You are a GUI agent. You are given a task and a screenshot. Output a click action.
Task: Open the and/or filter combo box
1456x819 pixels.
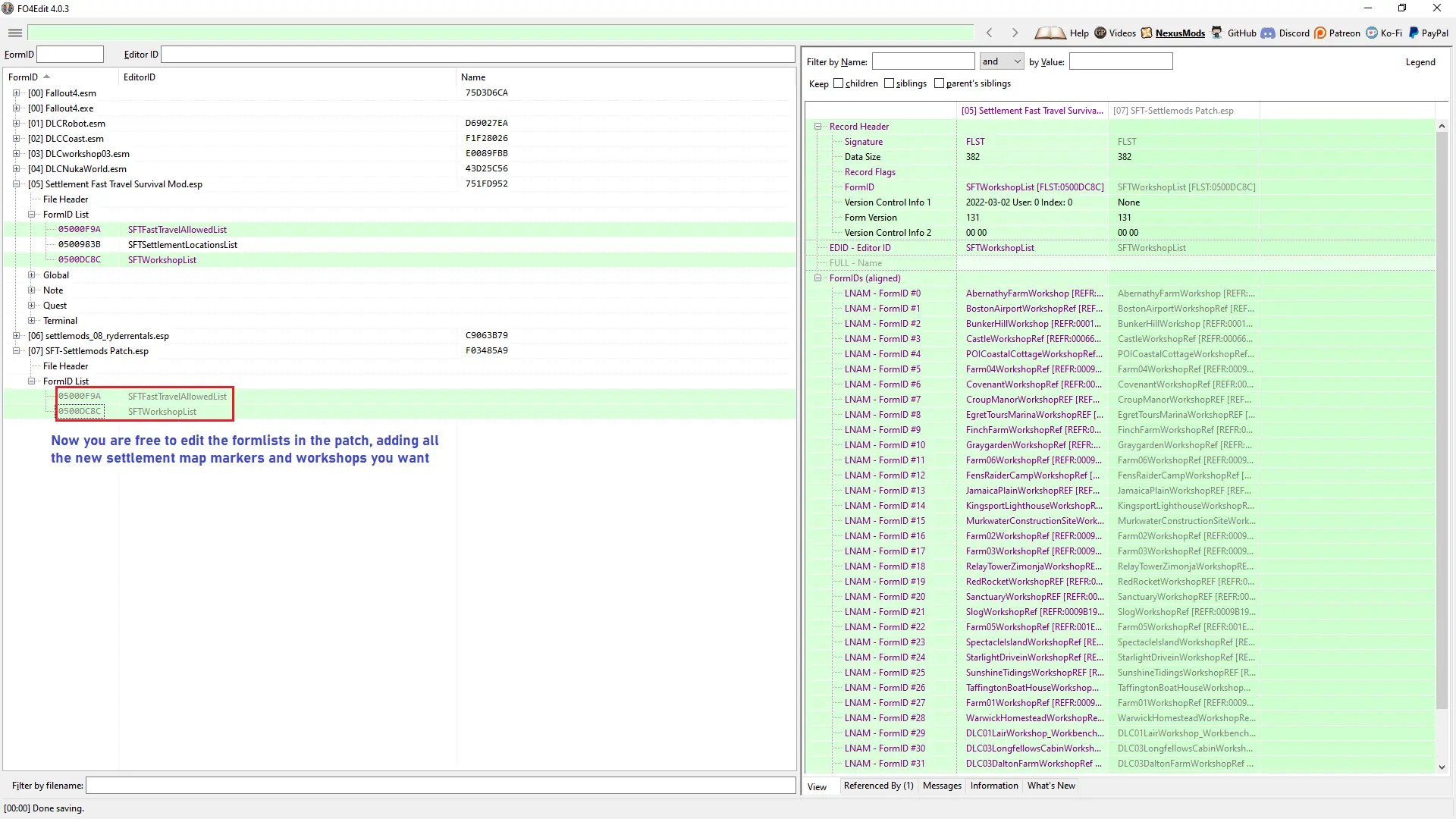pos(1001,61)
